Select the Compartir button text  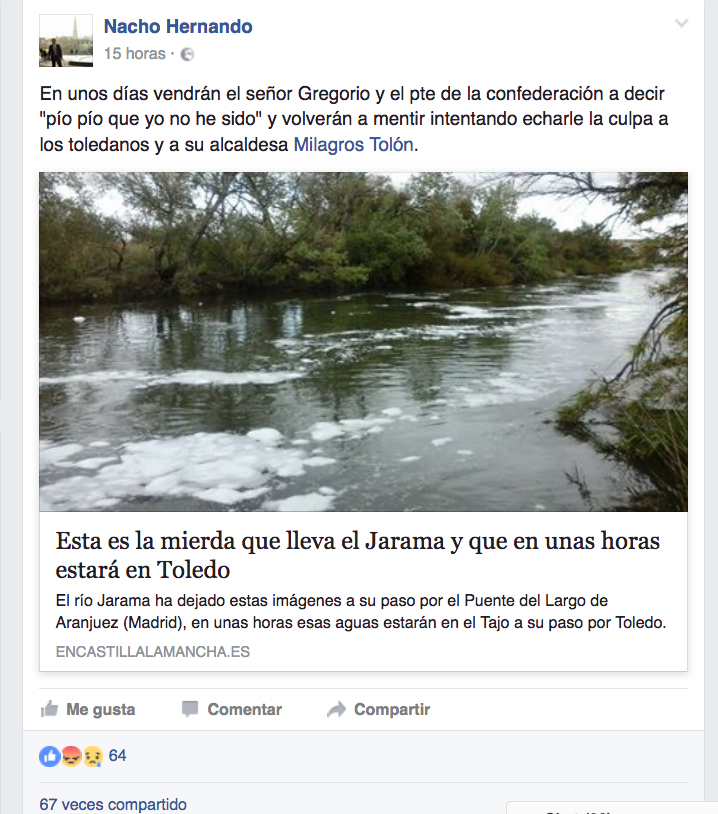(392, 709)
